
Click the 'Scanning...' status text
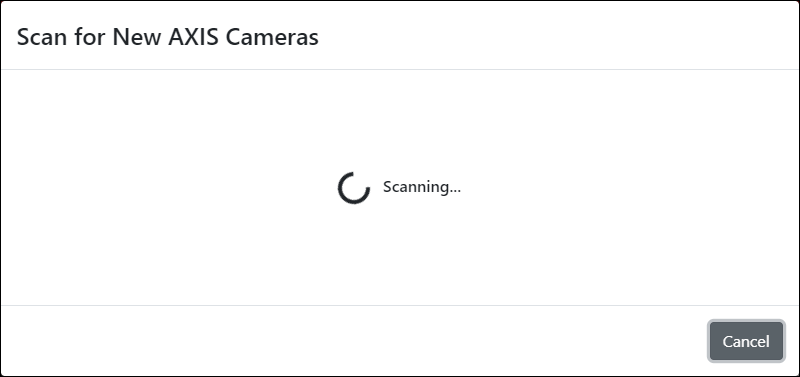(422, 187)
